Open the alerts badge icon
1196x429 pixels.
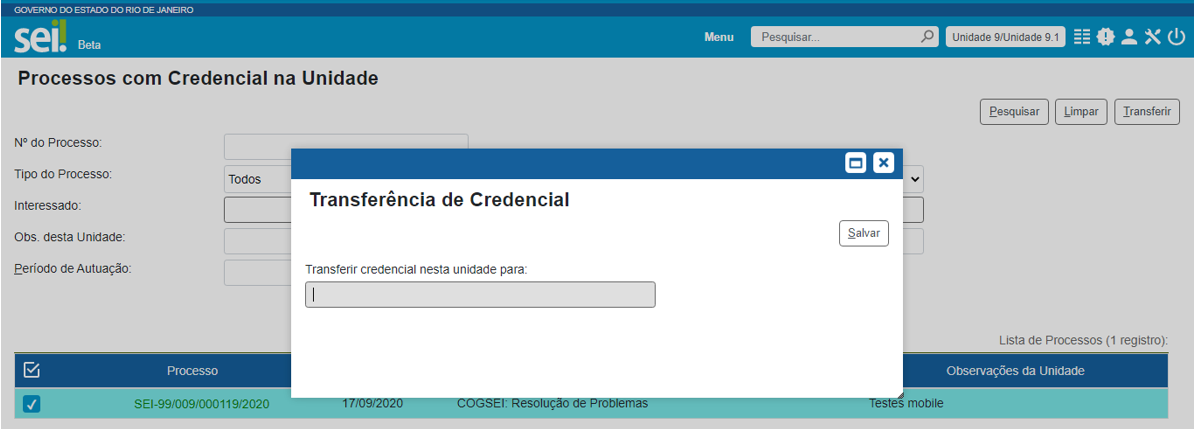(x=1105, y=37)
